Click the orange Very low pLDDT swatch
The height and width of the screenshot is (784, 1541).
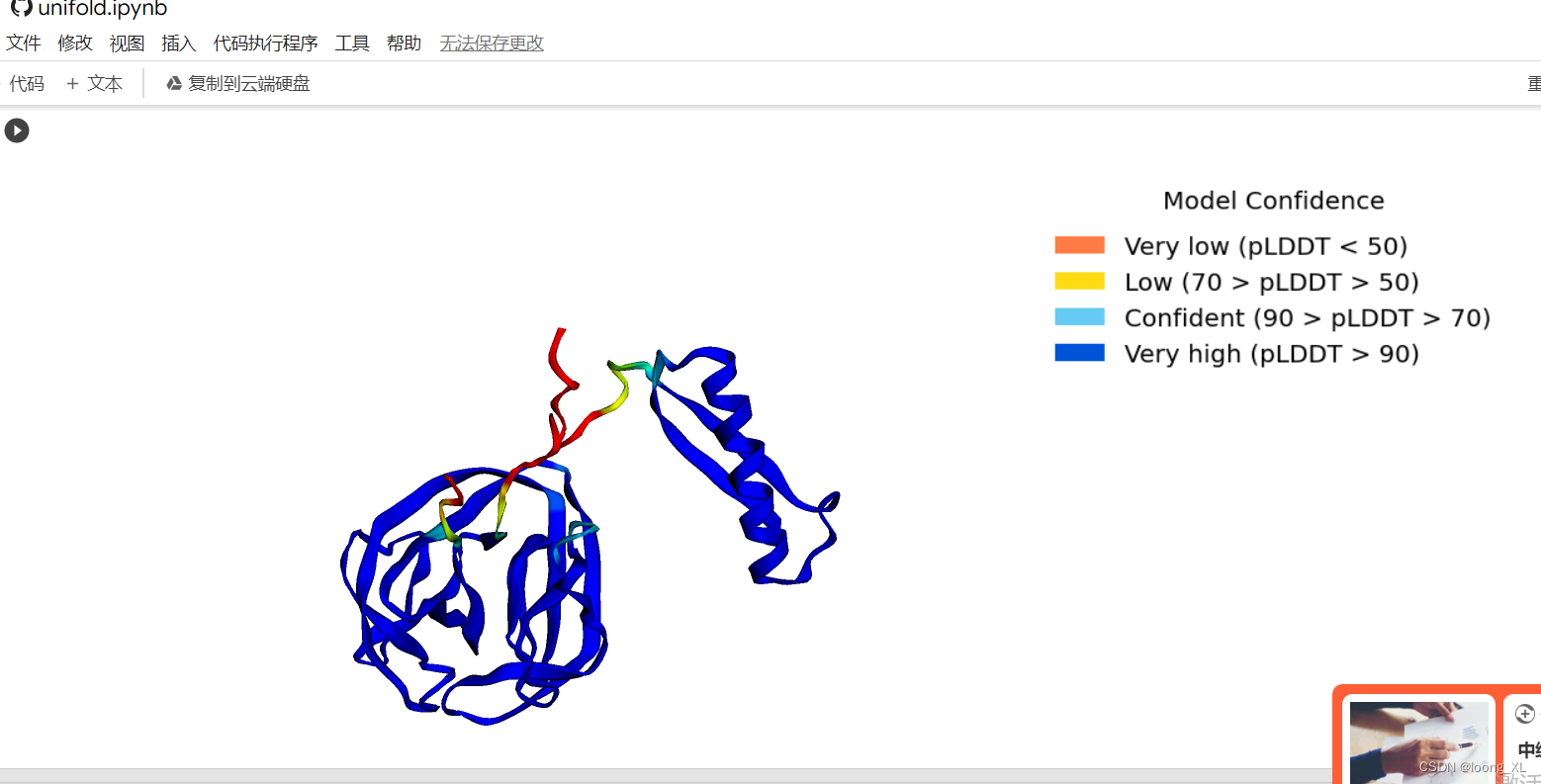tap(1078, 244)
